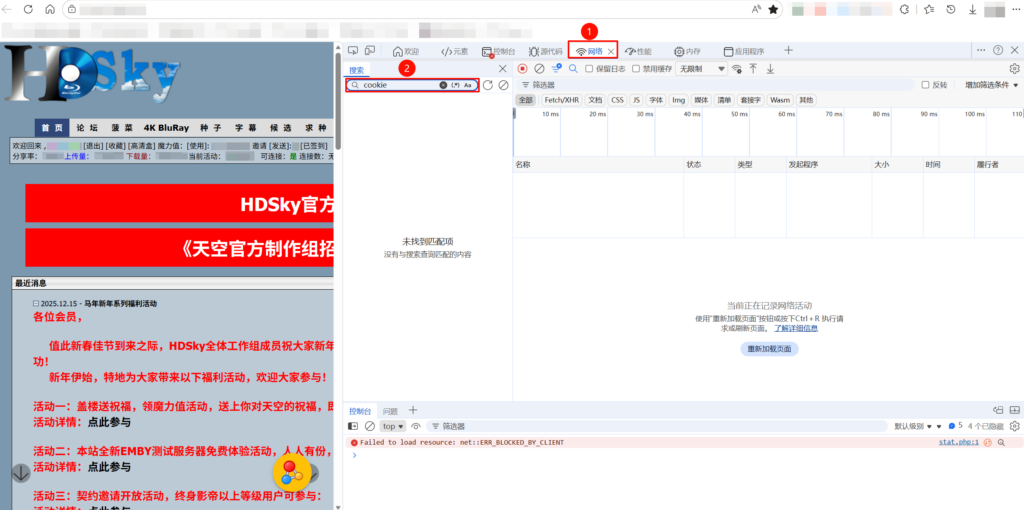Expand the 增加筛选条件 dropdown

click(x=991, y=85)
